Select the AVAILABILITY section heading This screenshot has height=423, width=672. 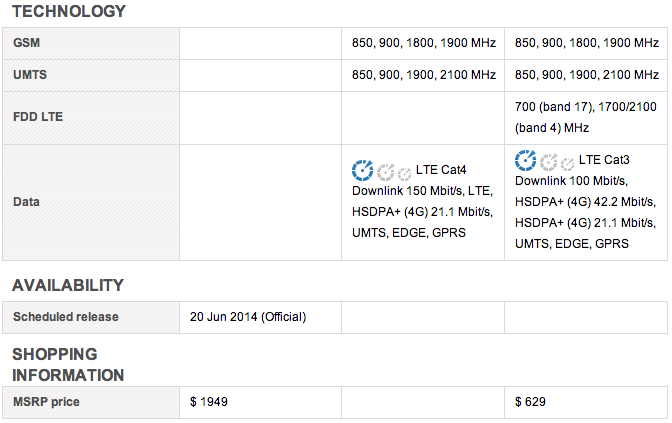click(x=67, y=286)
